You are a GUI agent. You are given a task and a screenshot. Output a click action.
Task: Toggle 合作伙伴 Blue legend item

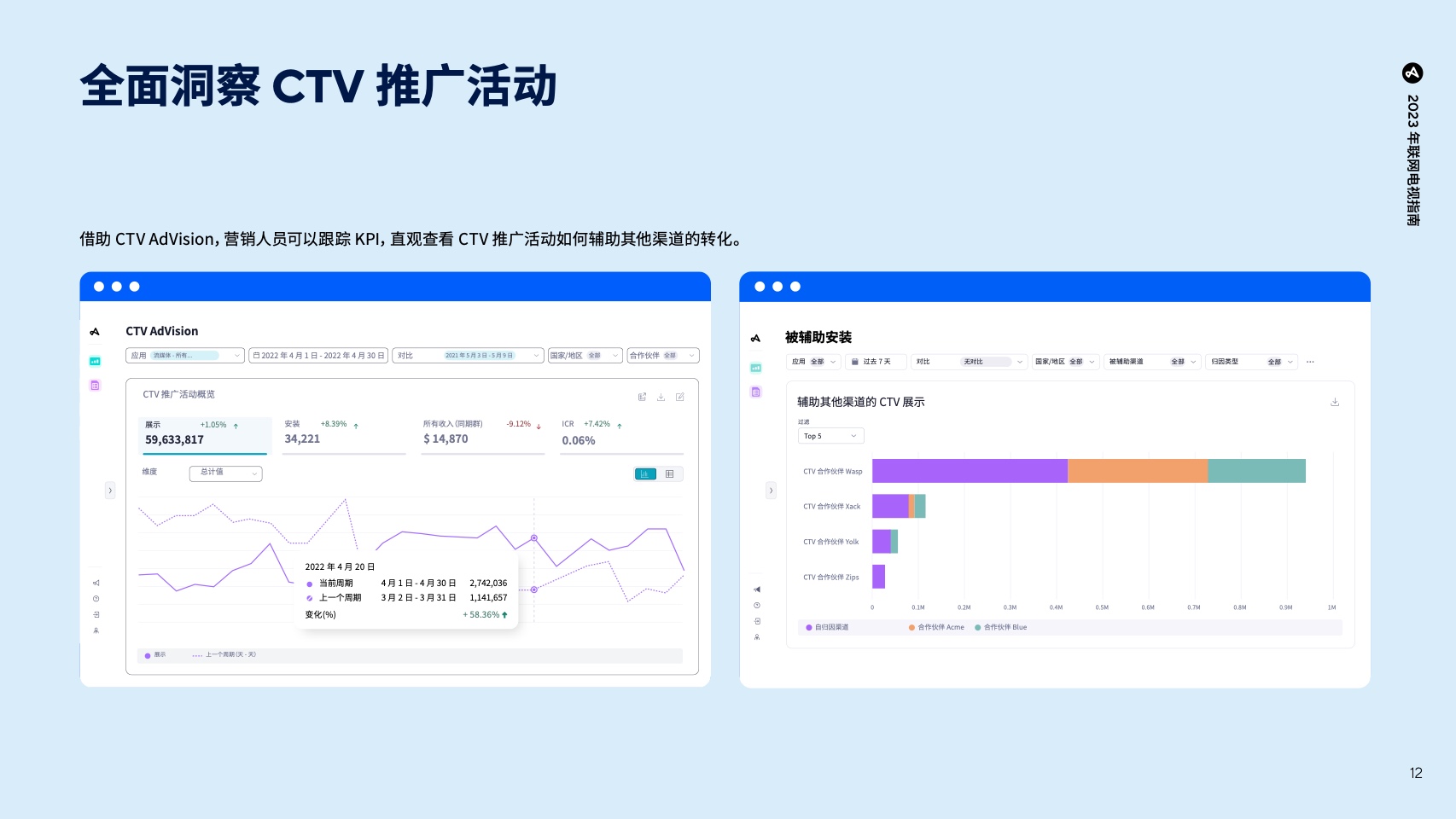(x=1001, y=627)
